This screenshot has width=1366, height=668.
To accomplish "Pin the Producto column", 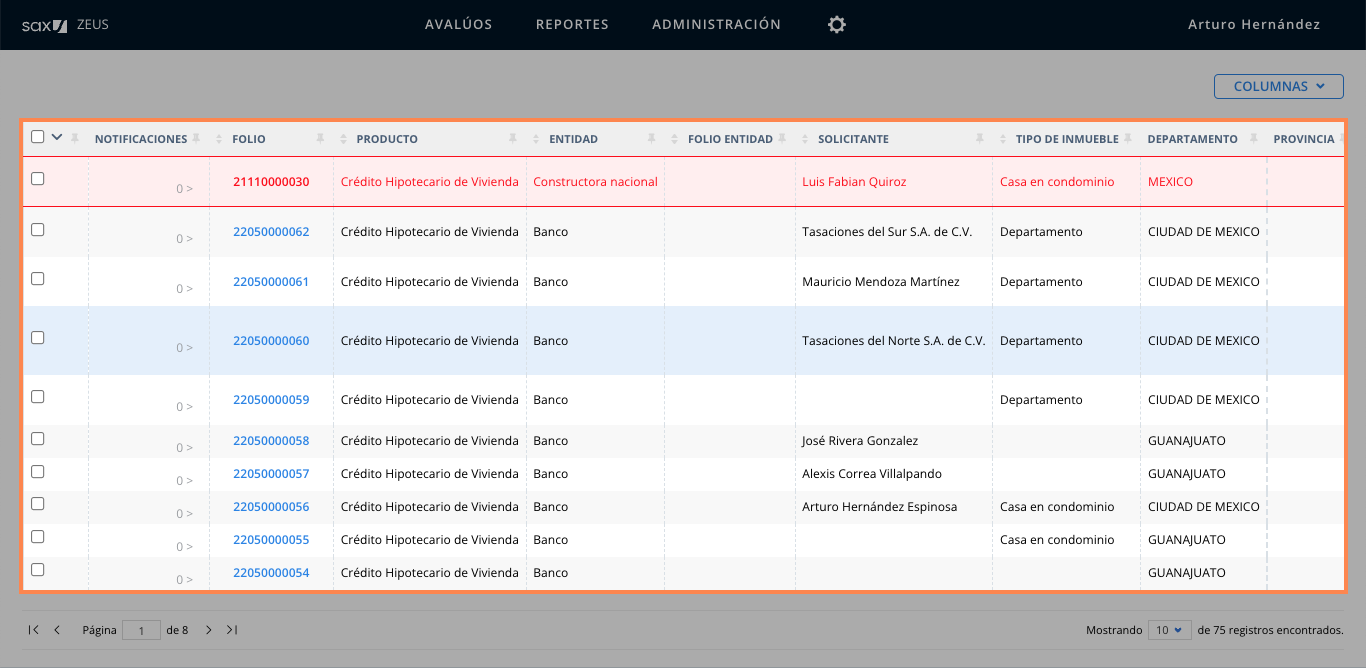I will pos(513,138).
